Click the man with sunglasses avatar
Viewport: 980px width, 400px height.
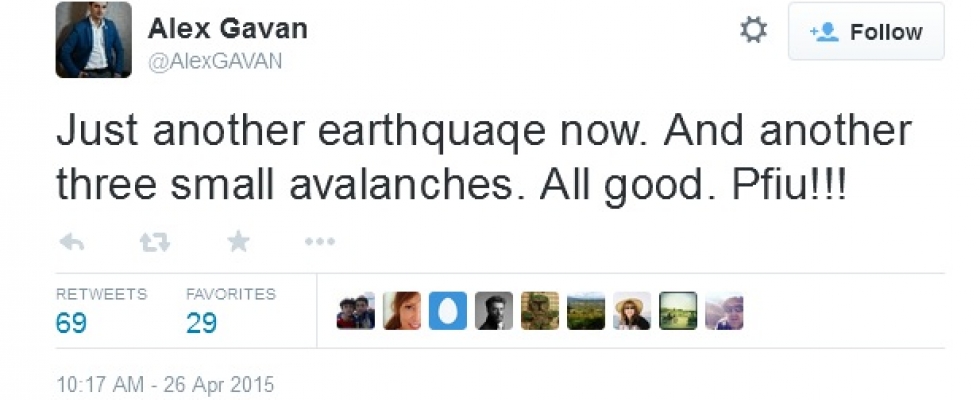point(724,311)
